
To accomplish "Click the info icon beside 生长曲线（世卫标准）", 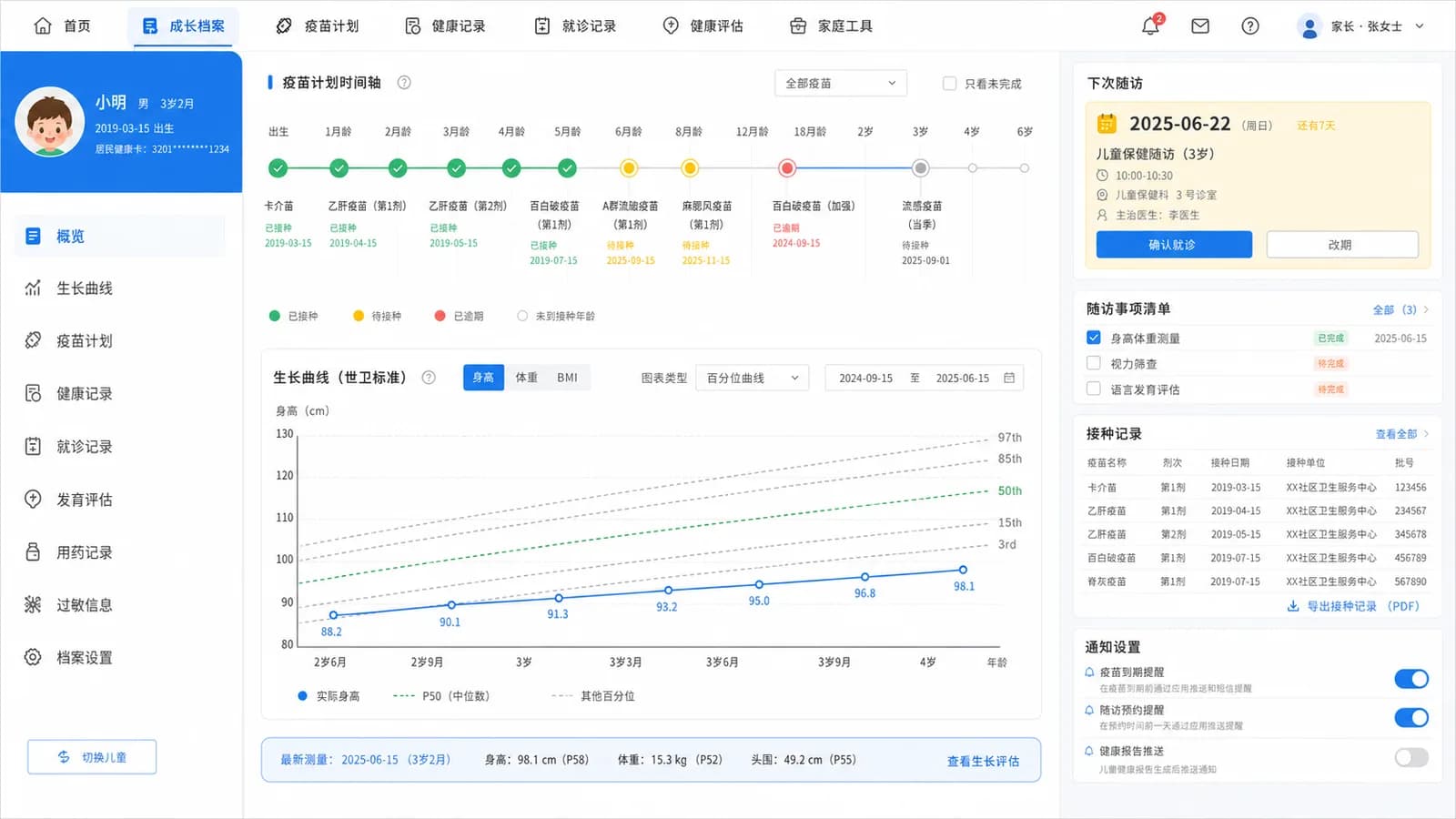I will (429, 377).
